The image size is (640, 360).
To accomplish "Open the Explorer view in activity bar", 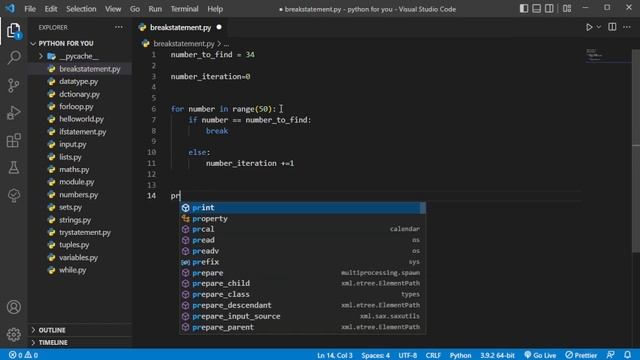I will click(13, 31).
